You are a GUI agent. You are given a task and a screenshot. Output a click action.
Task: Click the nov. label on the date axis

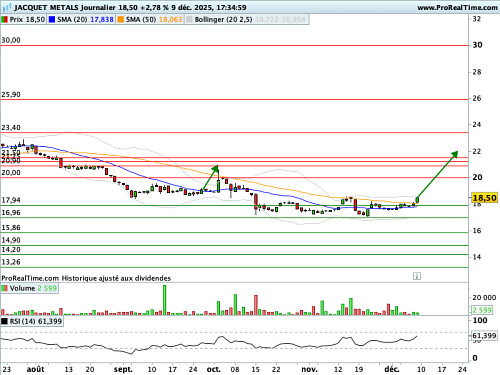click(309, 369)
